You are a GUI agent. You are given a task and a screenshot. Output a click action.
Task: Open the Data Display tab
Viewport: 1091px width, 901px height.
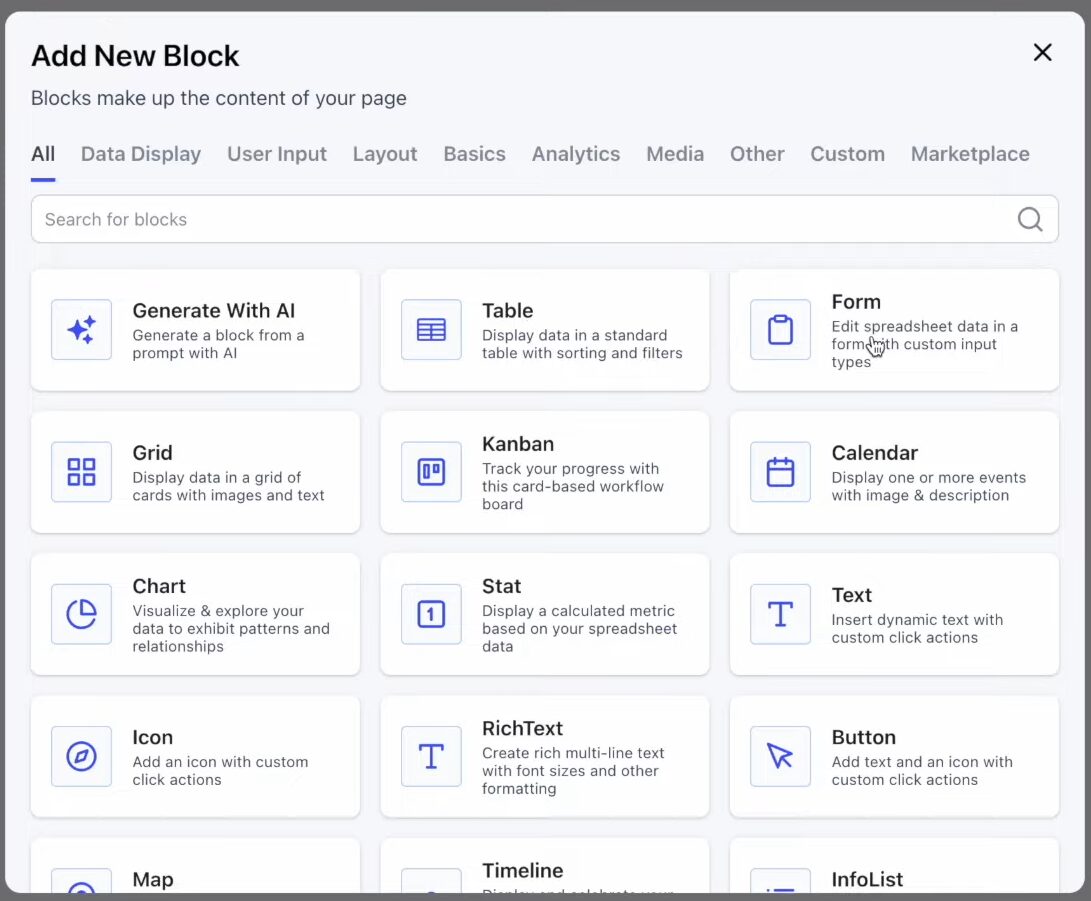[141, 154]
